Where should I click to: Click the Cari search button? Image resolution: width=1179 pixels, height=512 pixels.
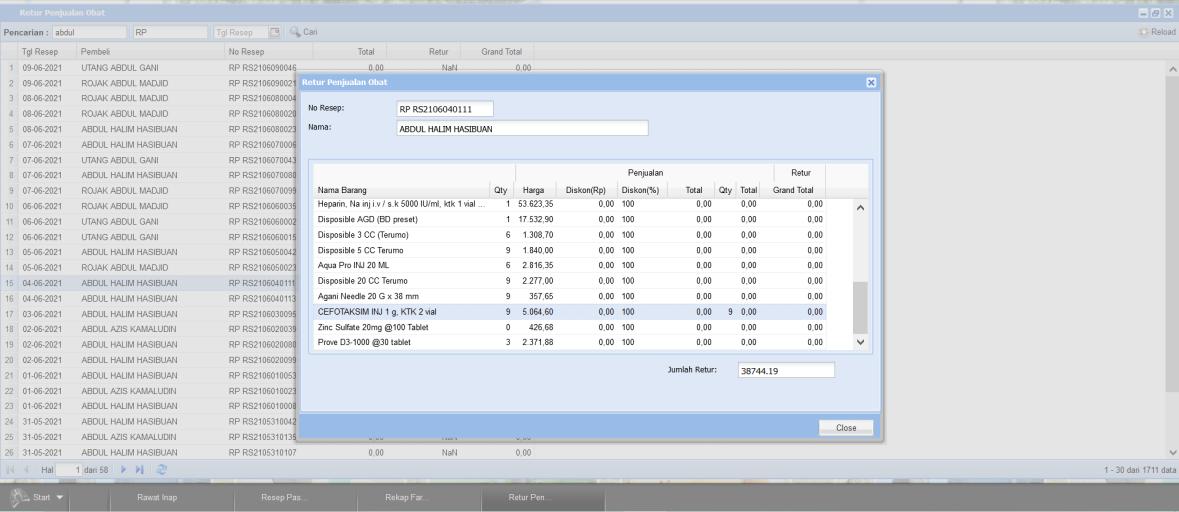[x=304, y=32]
